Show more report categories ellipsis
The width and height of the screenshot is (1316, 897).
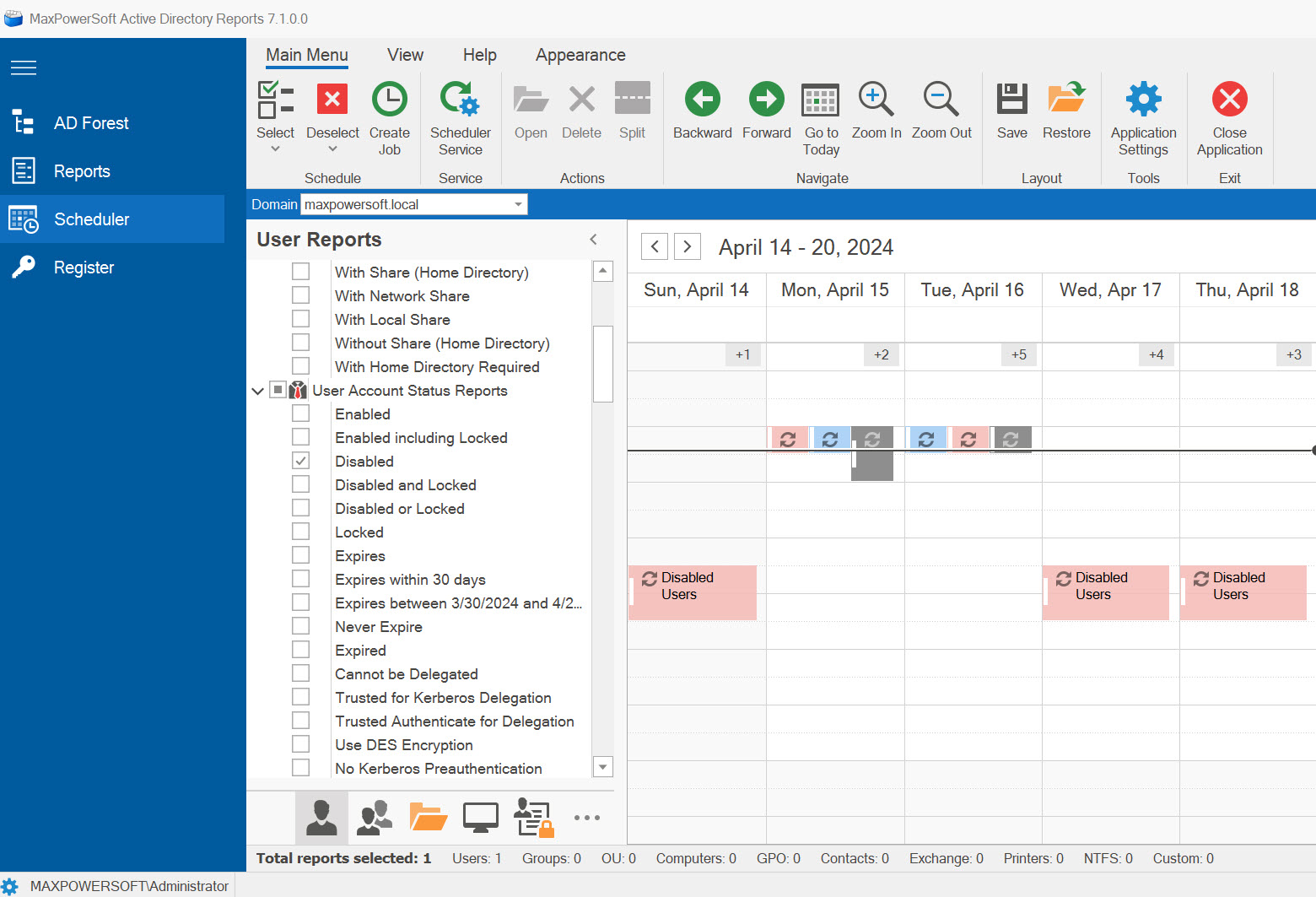coord(586,818)
